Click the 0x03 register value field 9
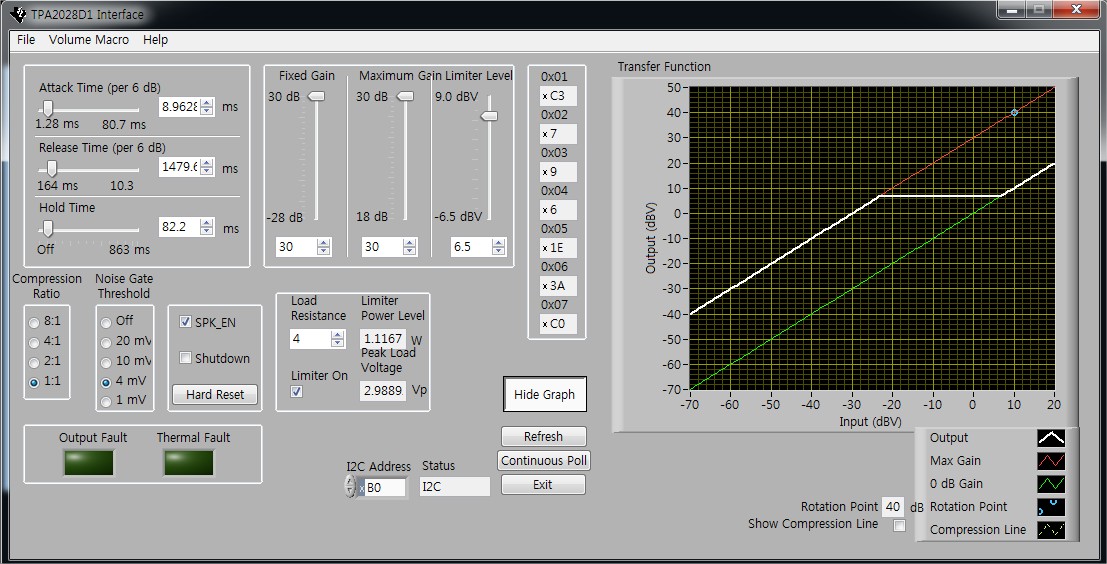The image size is (1107, 564). 558,172
